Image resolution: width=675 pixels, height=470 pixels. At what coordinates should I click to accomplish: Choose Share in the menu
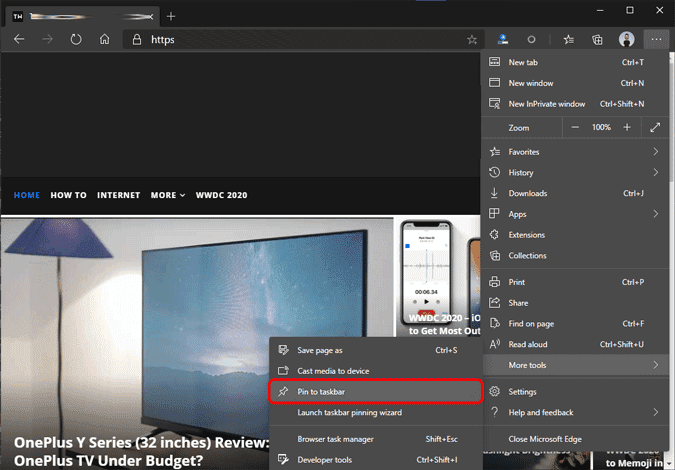click(x=575, y=303)
